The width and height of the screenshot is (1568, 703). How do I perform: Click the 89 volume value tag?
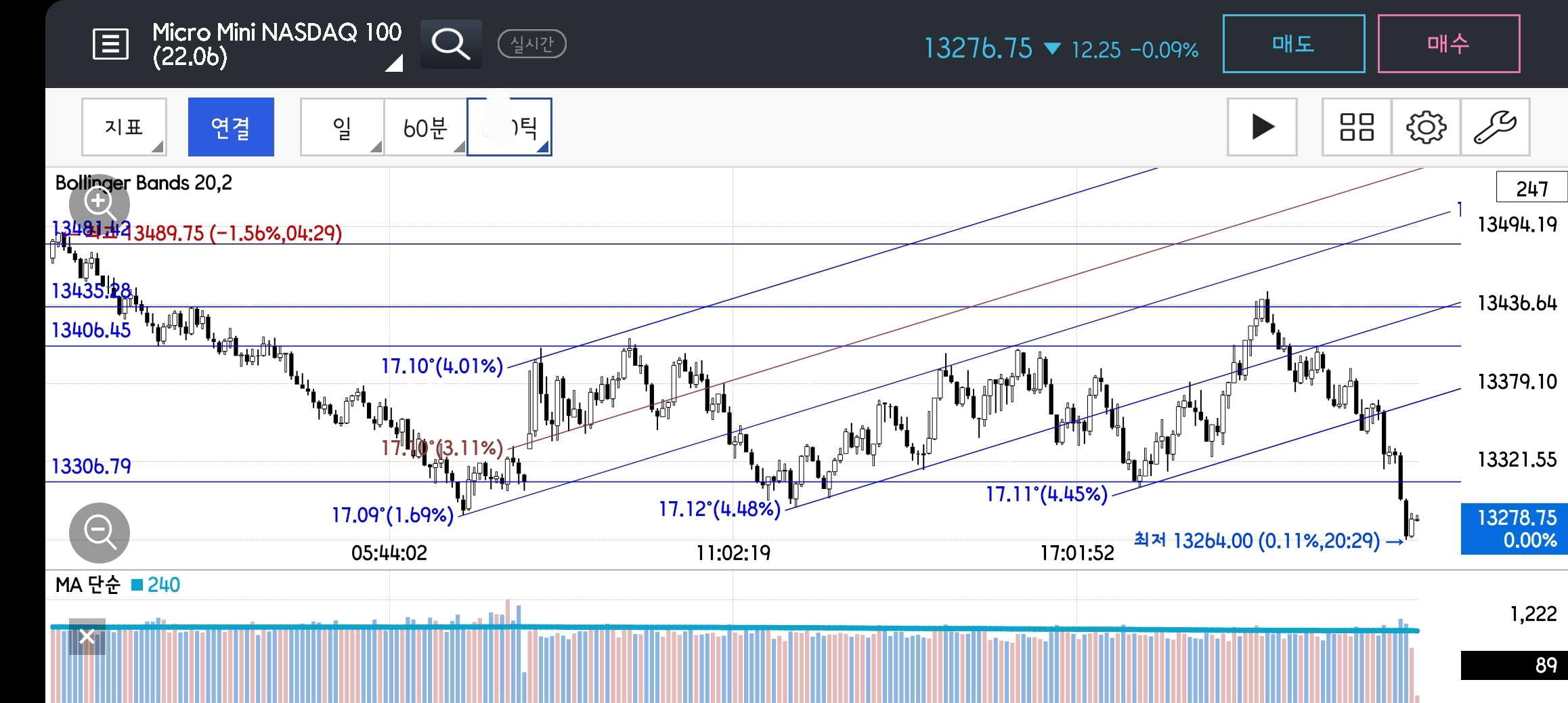pyautogui.click(x=1515, y=665)
